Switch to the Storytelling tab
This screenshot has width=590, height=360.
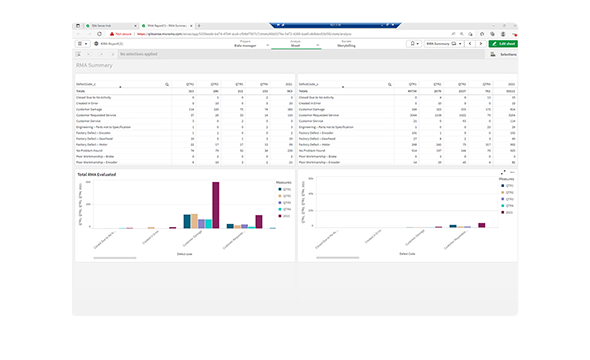(346, 44)
